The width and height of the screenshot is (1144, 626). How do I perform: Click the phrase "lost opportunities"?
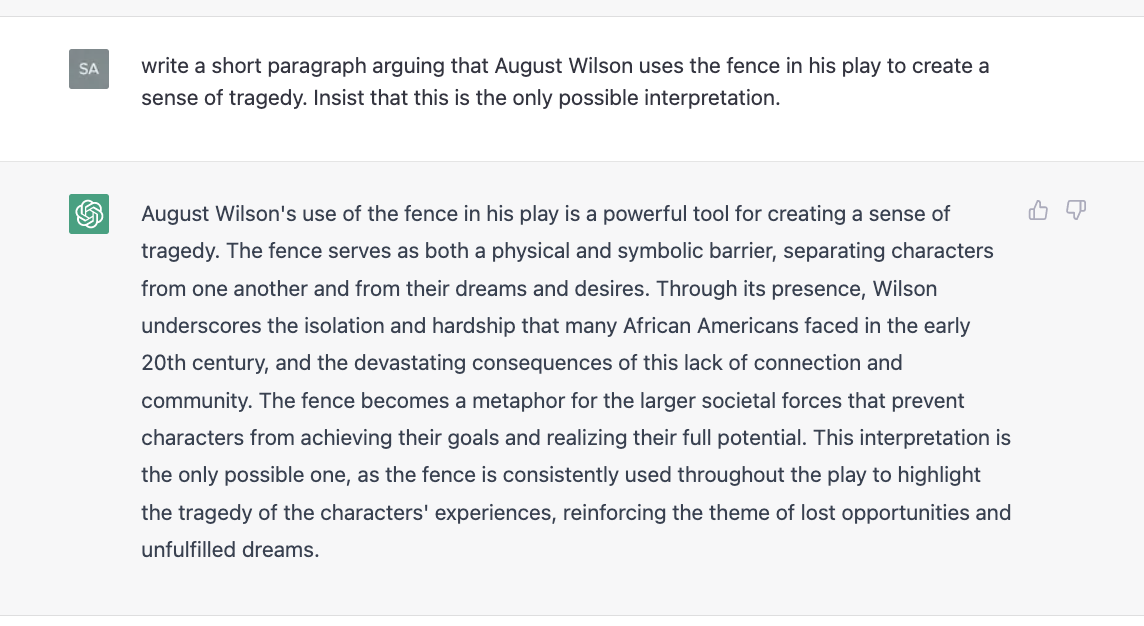(884, 513)
